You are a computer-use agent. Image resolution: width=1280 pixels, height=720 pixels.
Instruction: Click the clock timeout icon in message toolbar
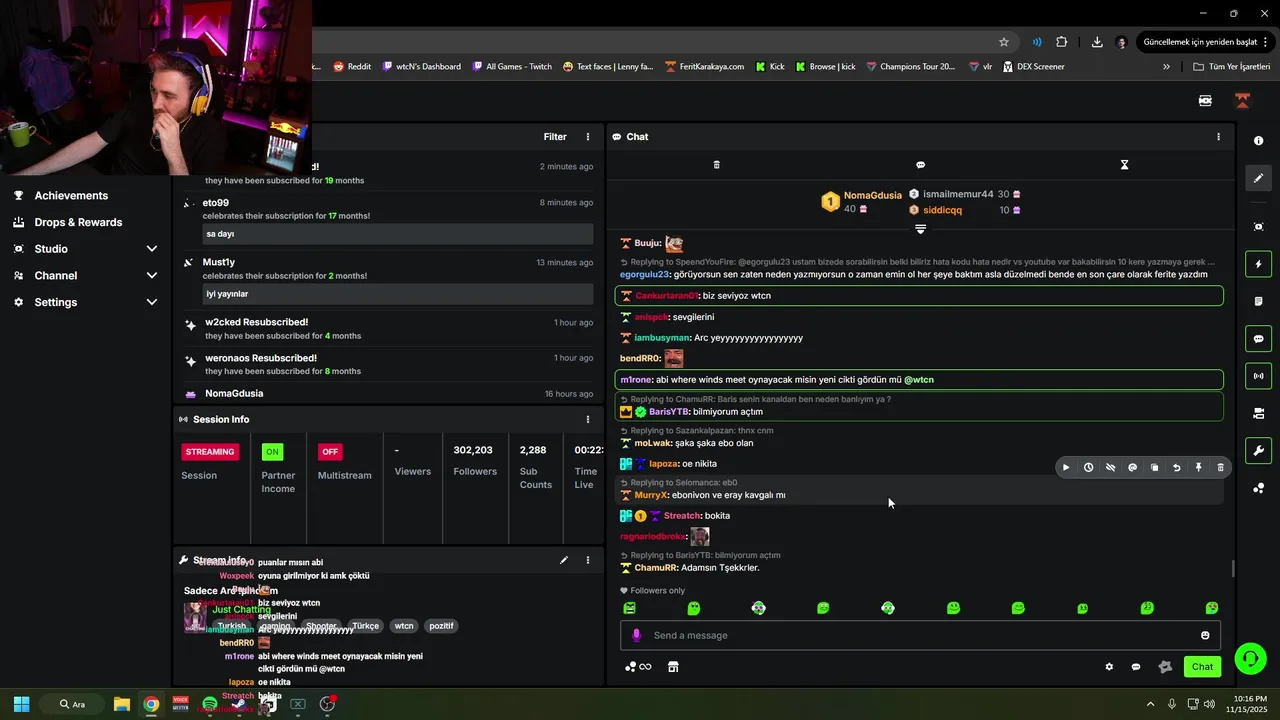coord(1088,467)
